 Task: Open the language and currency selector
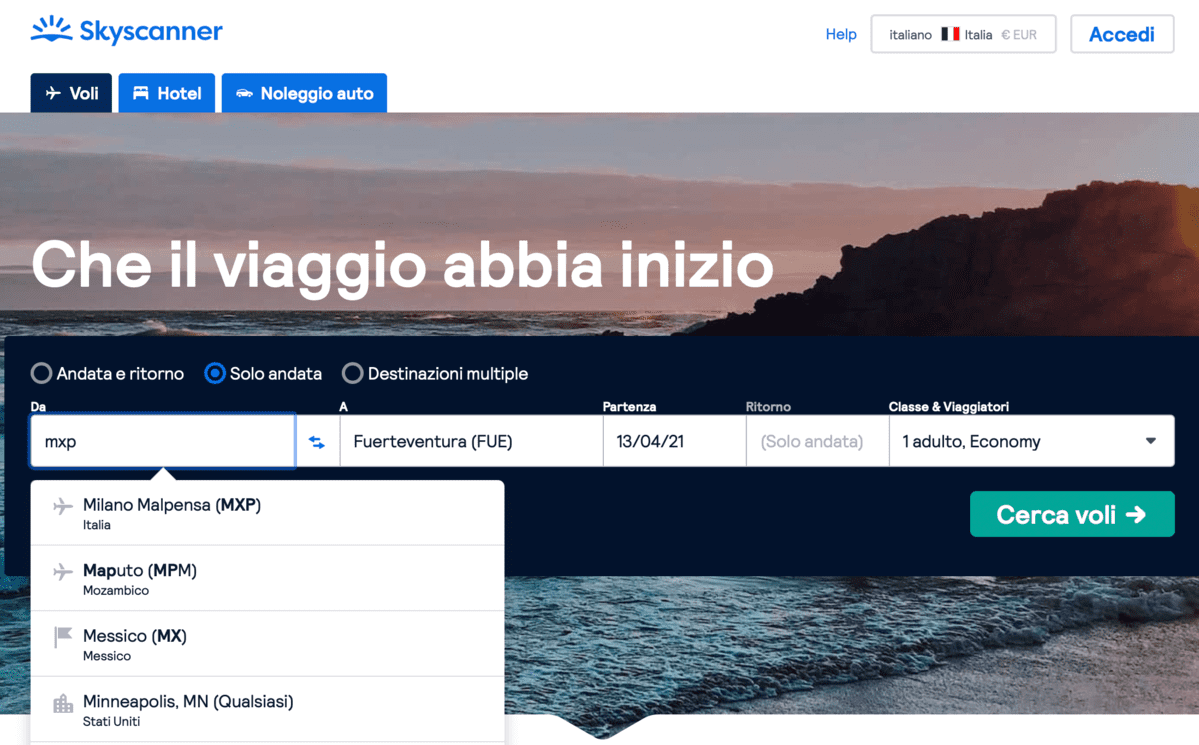[963, 34]
